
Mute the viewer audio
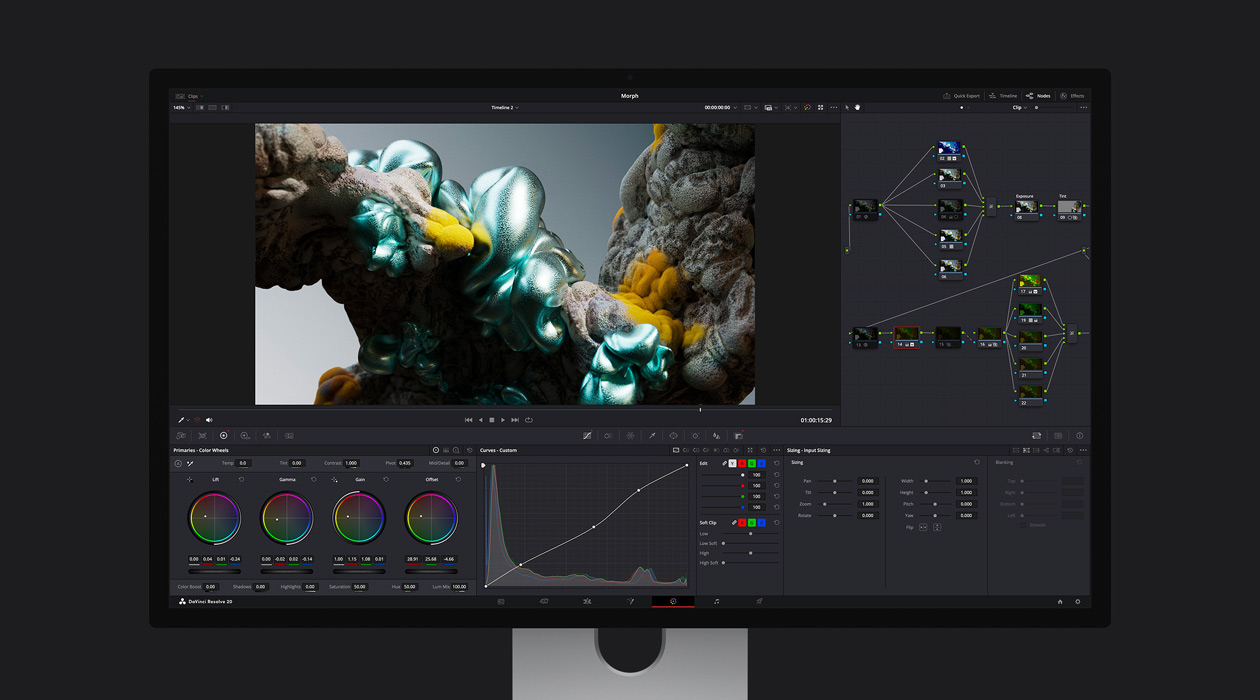click(209, 420)
